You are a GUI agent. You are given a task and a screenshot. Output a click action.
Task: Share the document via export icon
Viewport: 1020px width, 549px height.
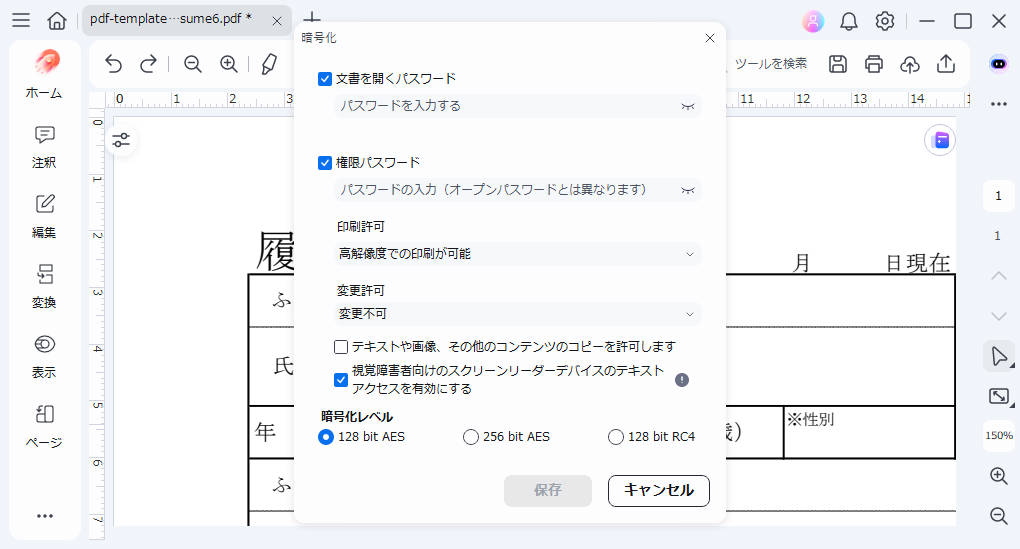click(946, 64)
